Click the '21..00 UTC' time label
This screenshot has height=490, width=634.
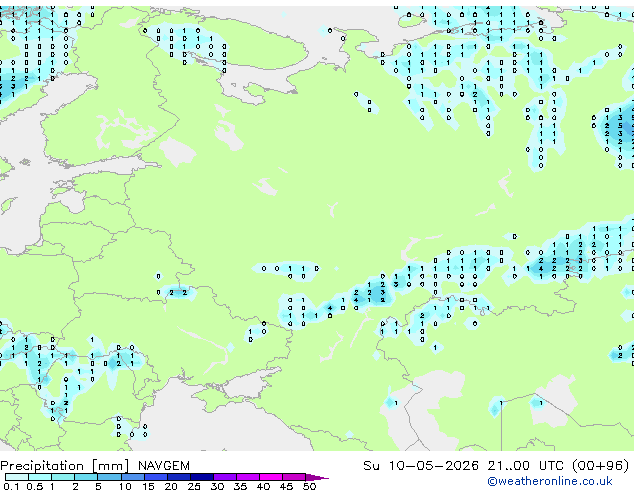point(525,465)
